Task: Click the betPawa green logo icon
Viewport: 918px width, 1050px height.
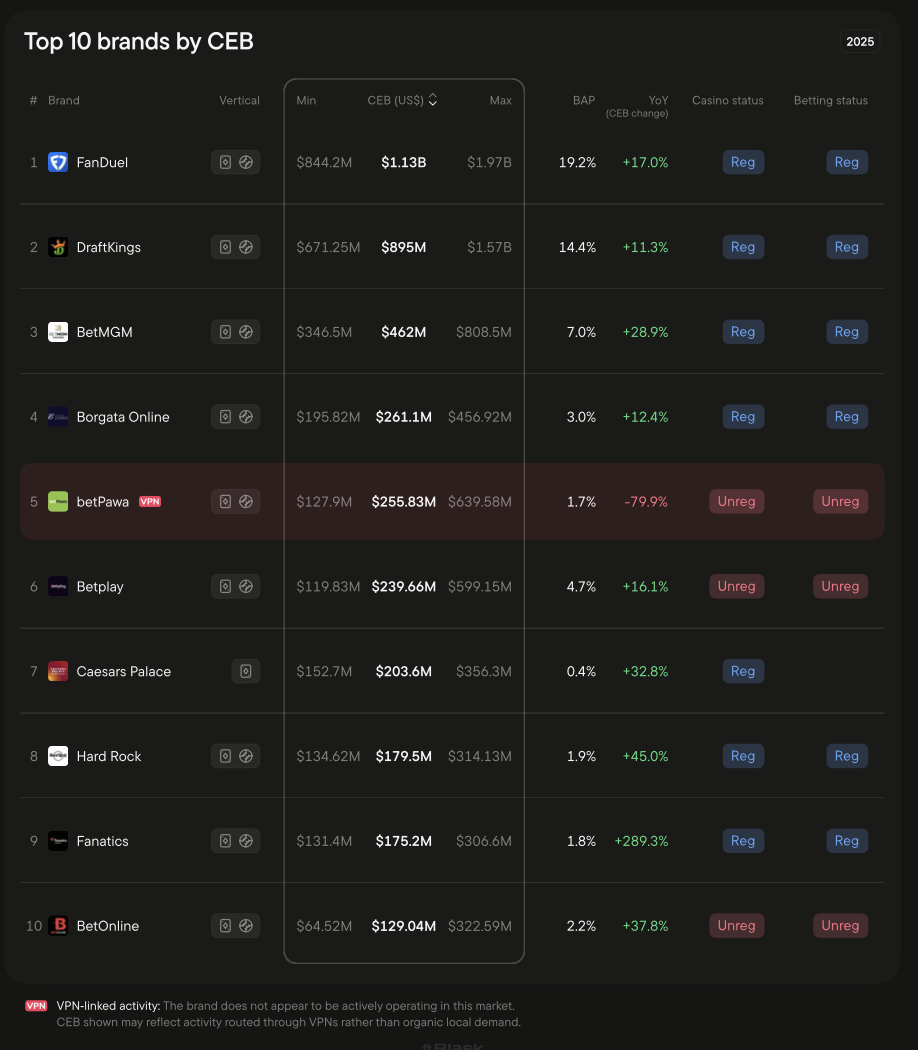Action: tap(58, 502)
